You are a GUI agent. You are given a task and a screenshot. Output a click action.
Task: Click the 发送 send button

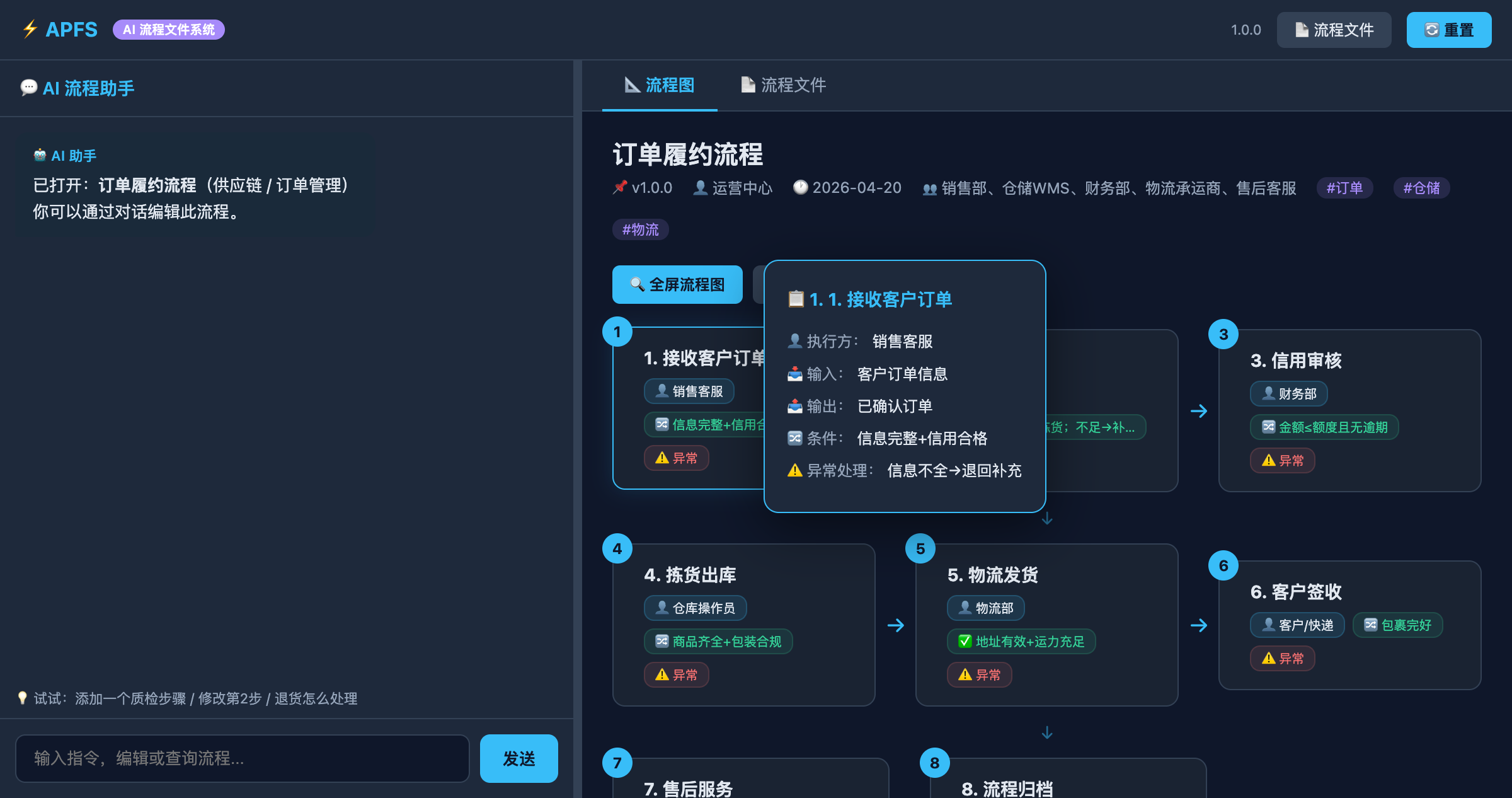coord(518,758)
